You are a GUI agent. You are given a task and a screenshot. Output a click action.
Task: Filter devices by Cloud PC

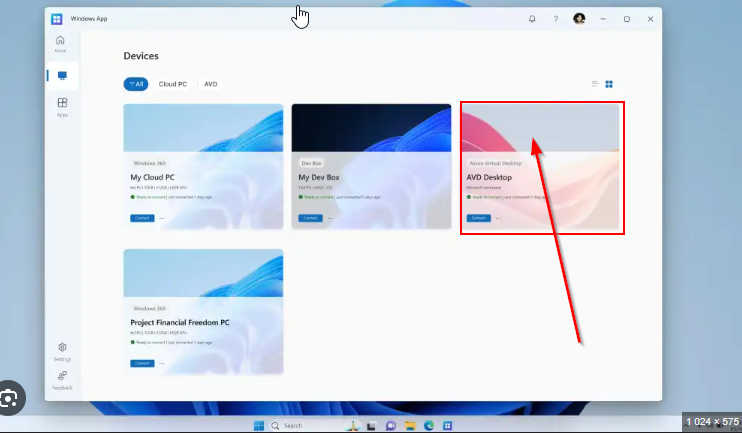pos(173,84)
